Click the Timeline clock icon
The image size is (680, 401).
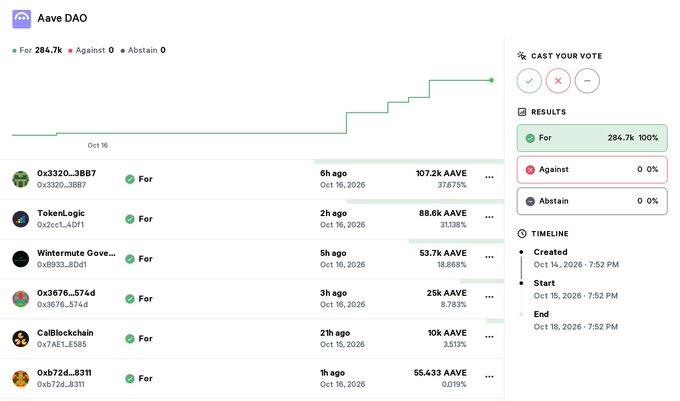pos(522,234)
